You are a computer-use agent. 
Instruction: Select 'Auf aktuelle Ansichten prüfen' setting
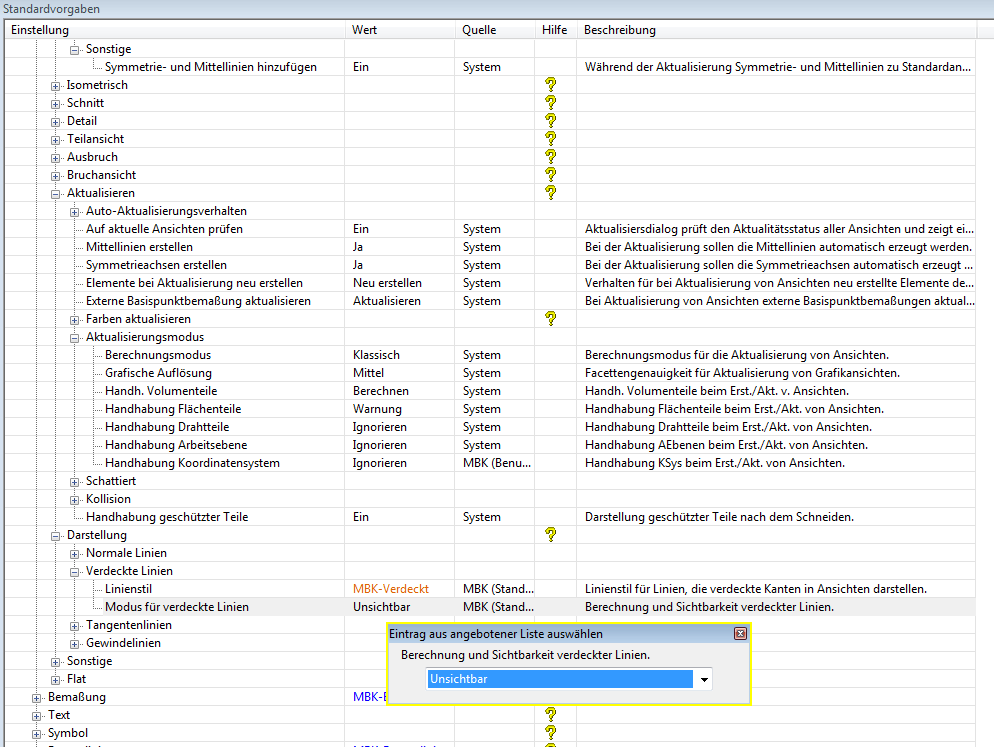[x=164, y=229]
